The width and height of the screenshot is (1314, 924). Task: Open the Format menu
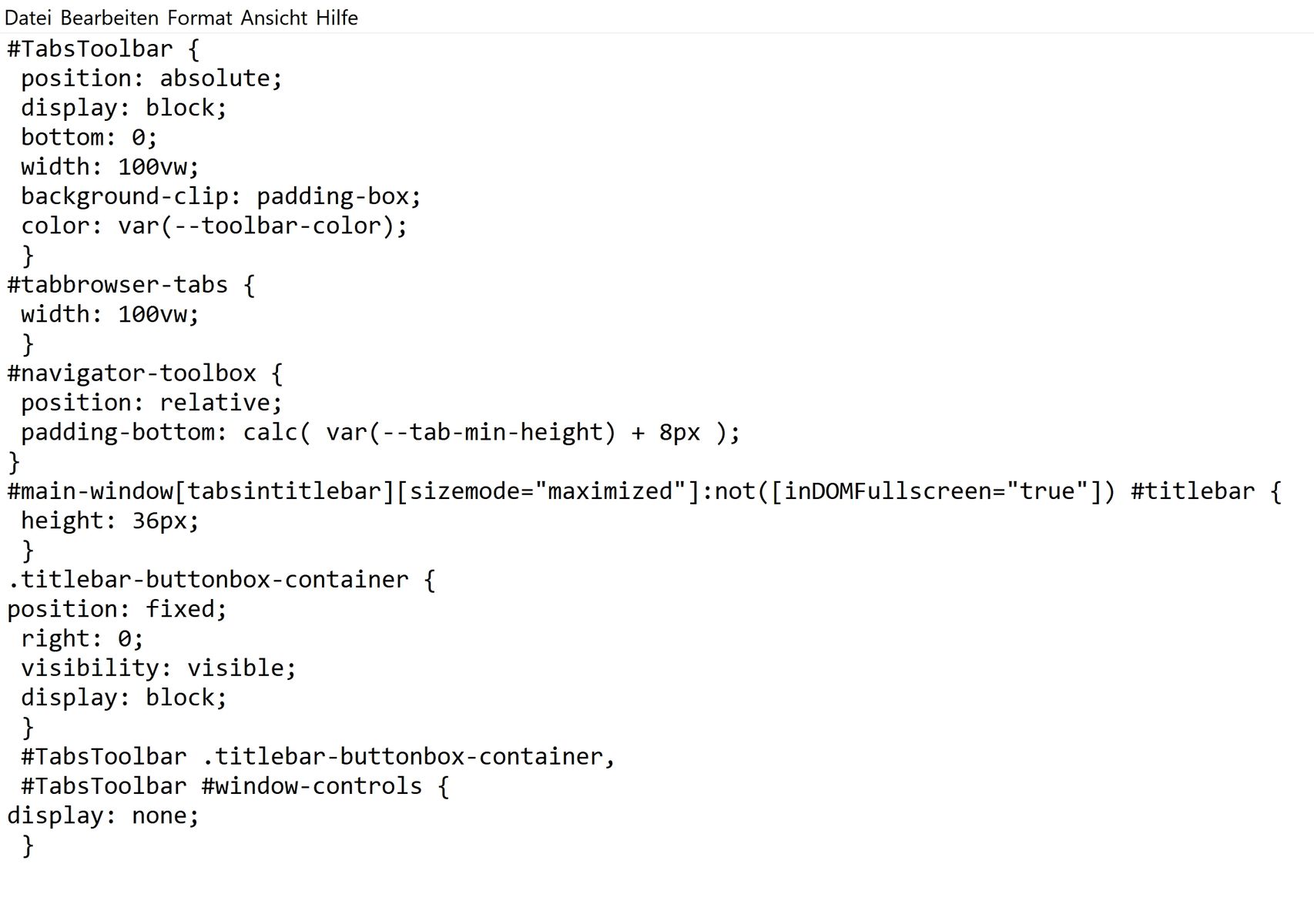coord(199,17)
